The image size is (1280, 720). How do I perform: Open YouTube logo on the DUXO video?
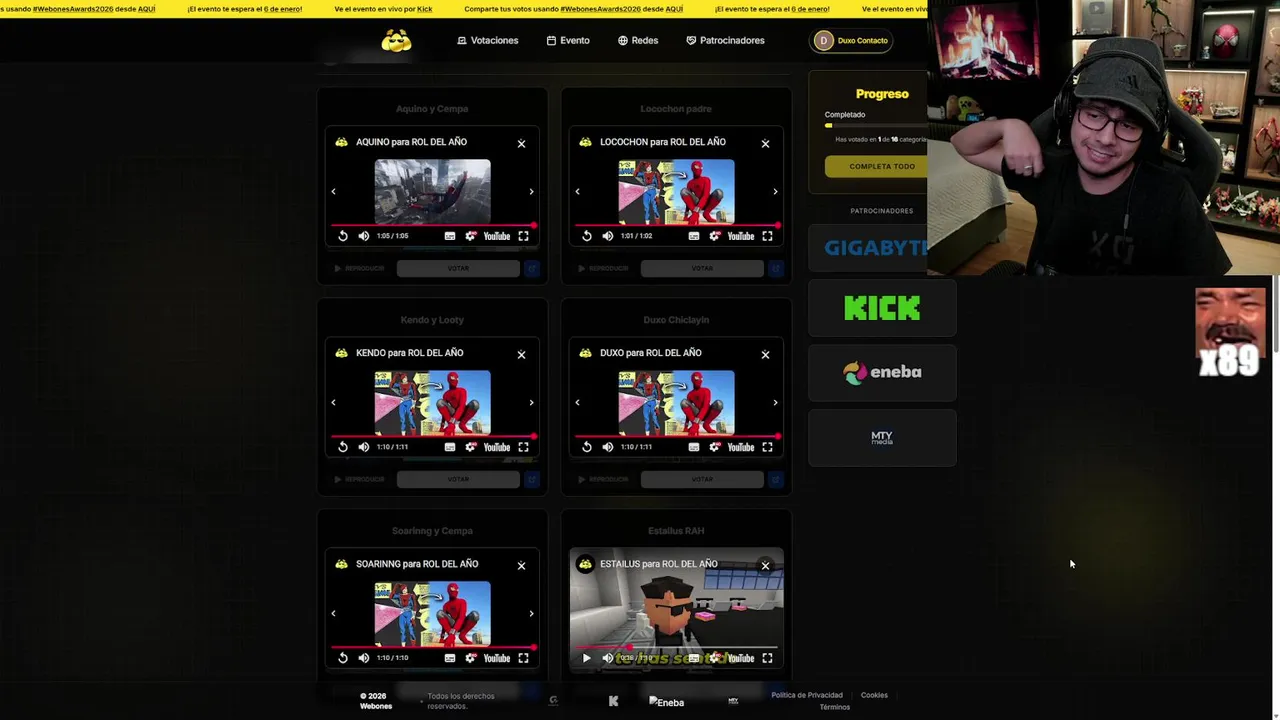click(x=741, y=447)
